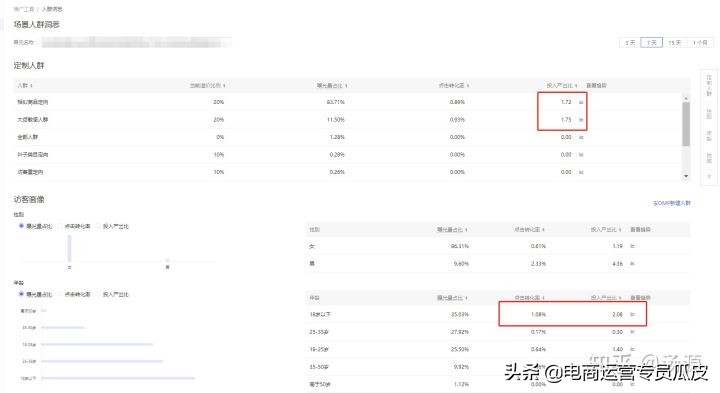Open trend icon in the 0.29% exposure row
The height and width of the screenshot is (393, 720).
click(581, 155)
